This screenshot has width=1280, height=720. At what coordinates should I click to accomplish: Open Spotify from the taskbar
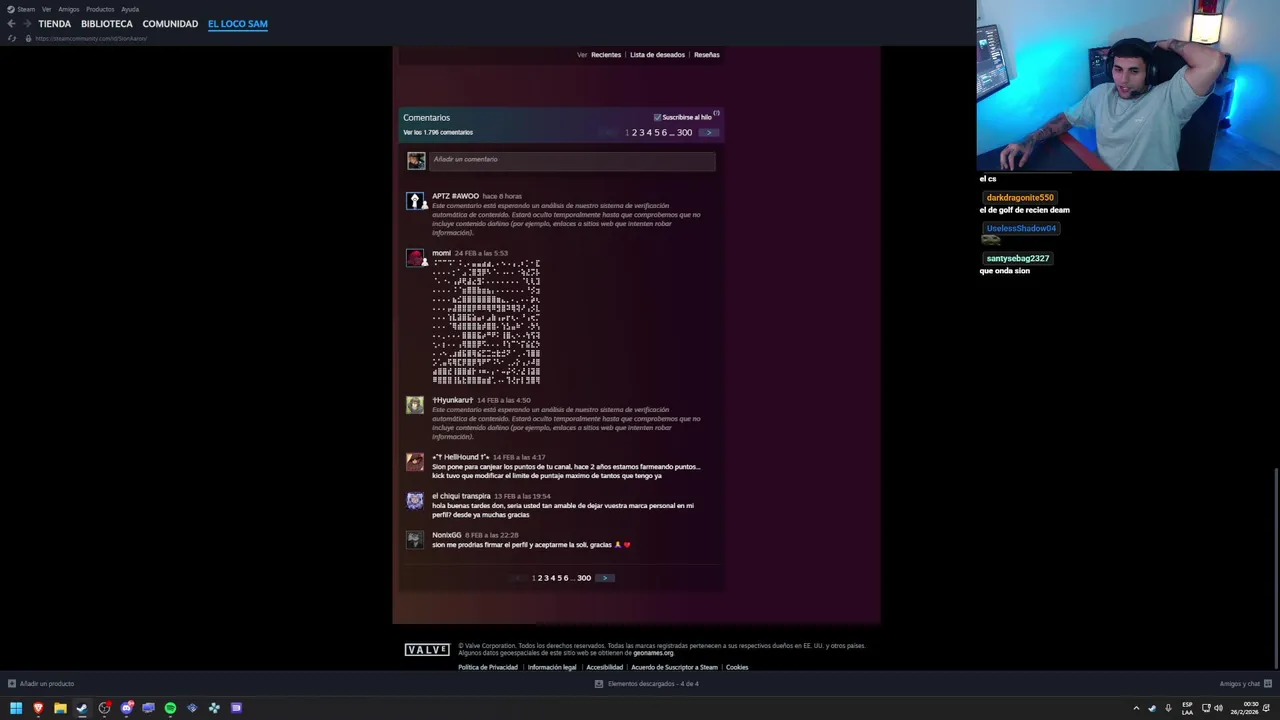tap(170, 708)
